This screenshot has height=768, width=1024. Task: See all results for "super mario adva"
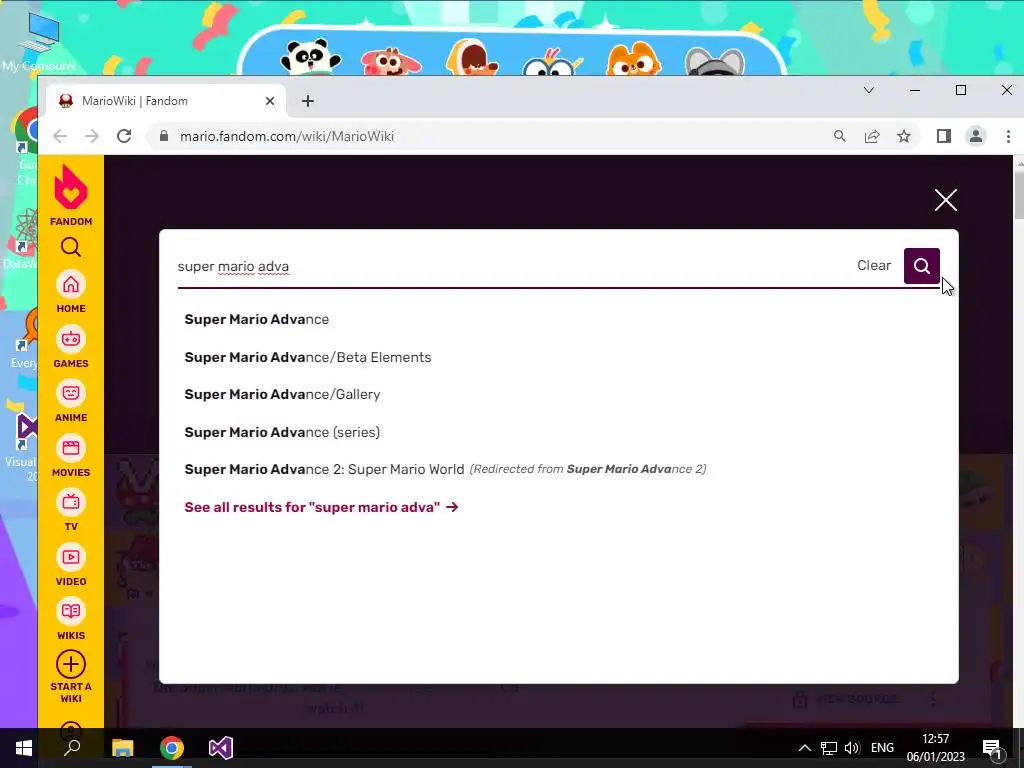pyautogui.click(x=321, y=507)
